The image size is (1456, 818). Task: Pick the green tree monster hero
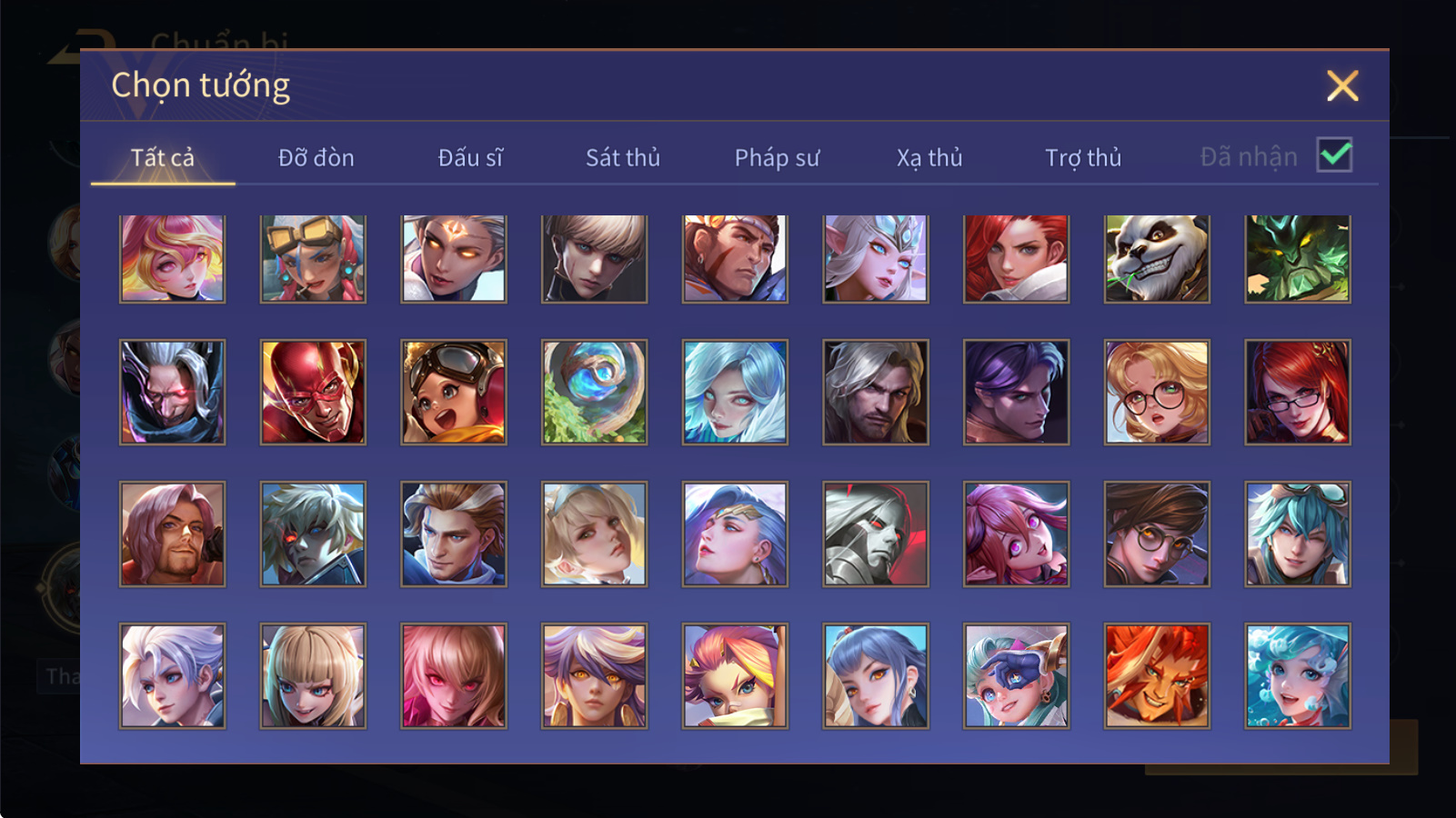pyautogui.click(x=1298, y=258)
